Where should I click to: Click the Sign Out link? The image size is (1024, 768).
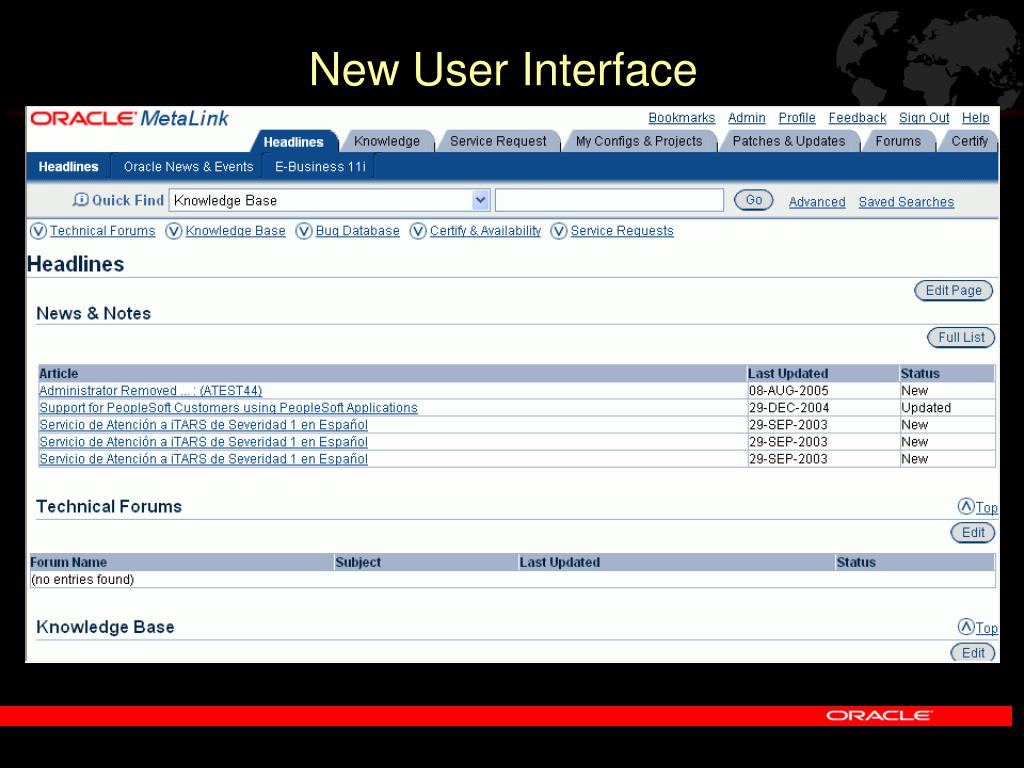tap(924, 118)
